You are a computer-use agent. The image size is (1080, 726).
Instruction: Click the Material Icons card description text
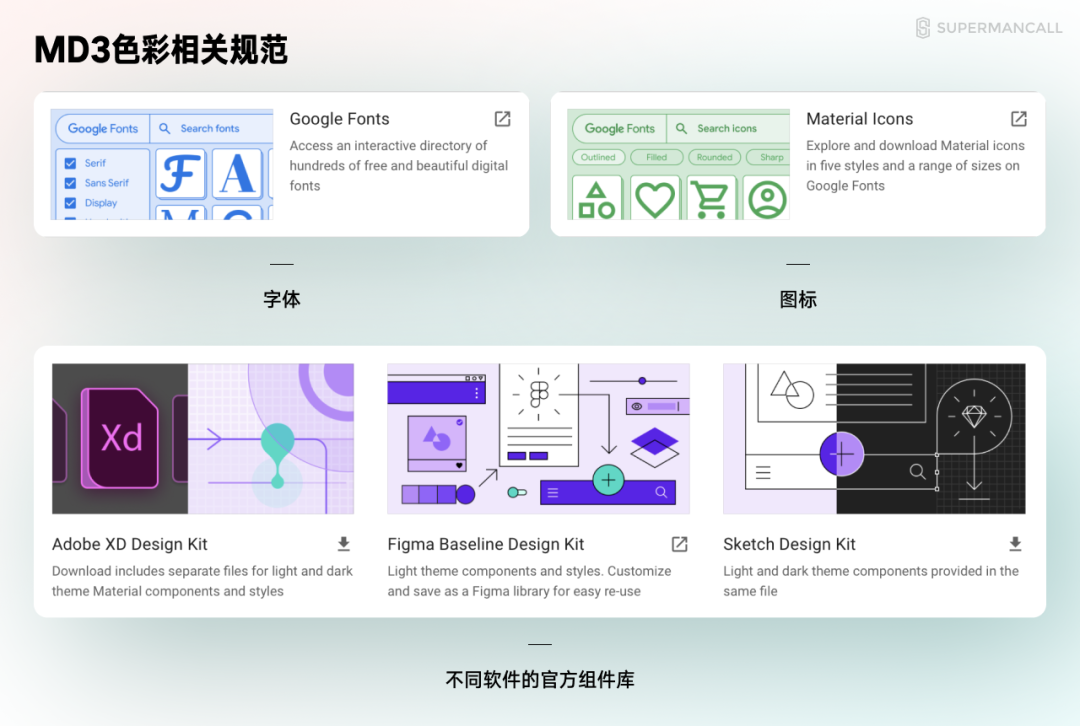coord(915,166)
